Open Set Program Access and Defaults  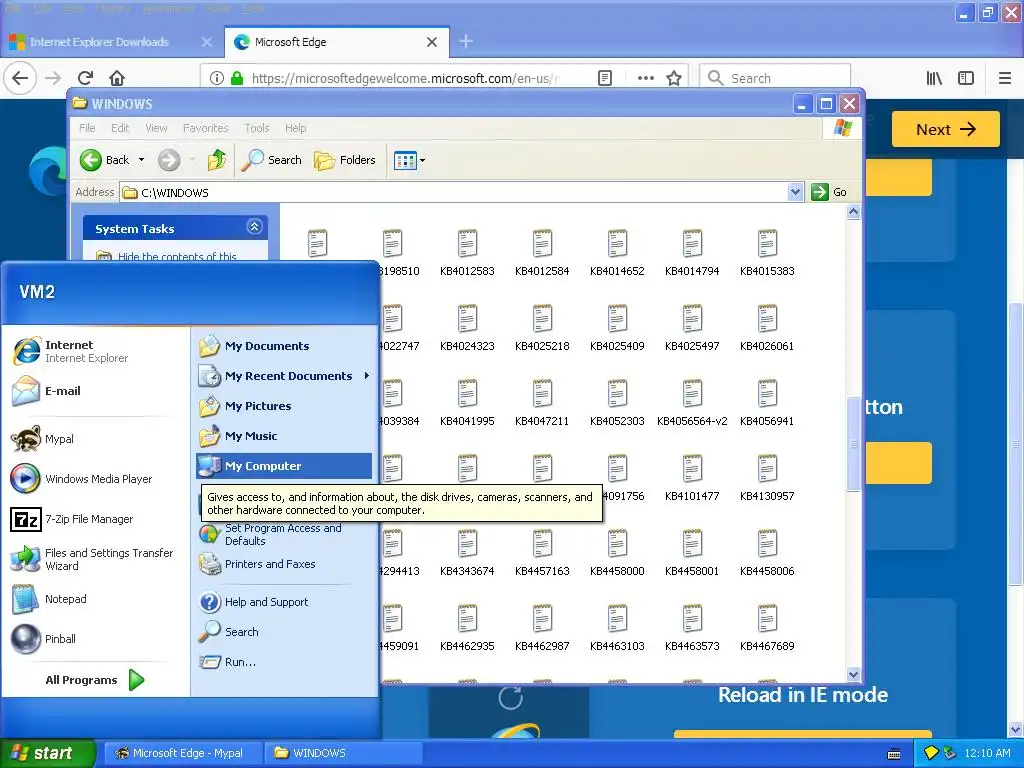270,534
